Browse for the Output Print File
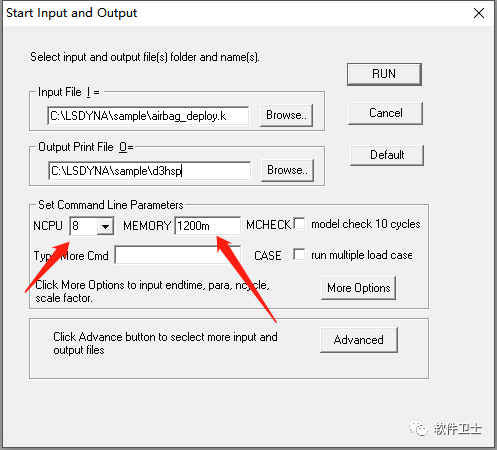Viewport: 497px width, 450px height. point(287,170)
